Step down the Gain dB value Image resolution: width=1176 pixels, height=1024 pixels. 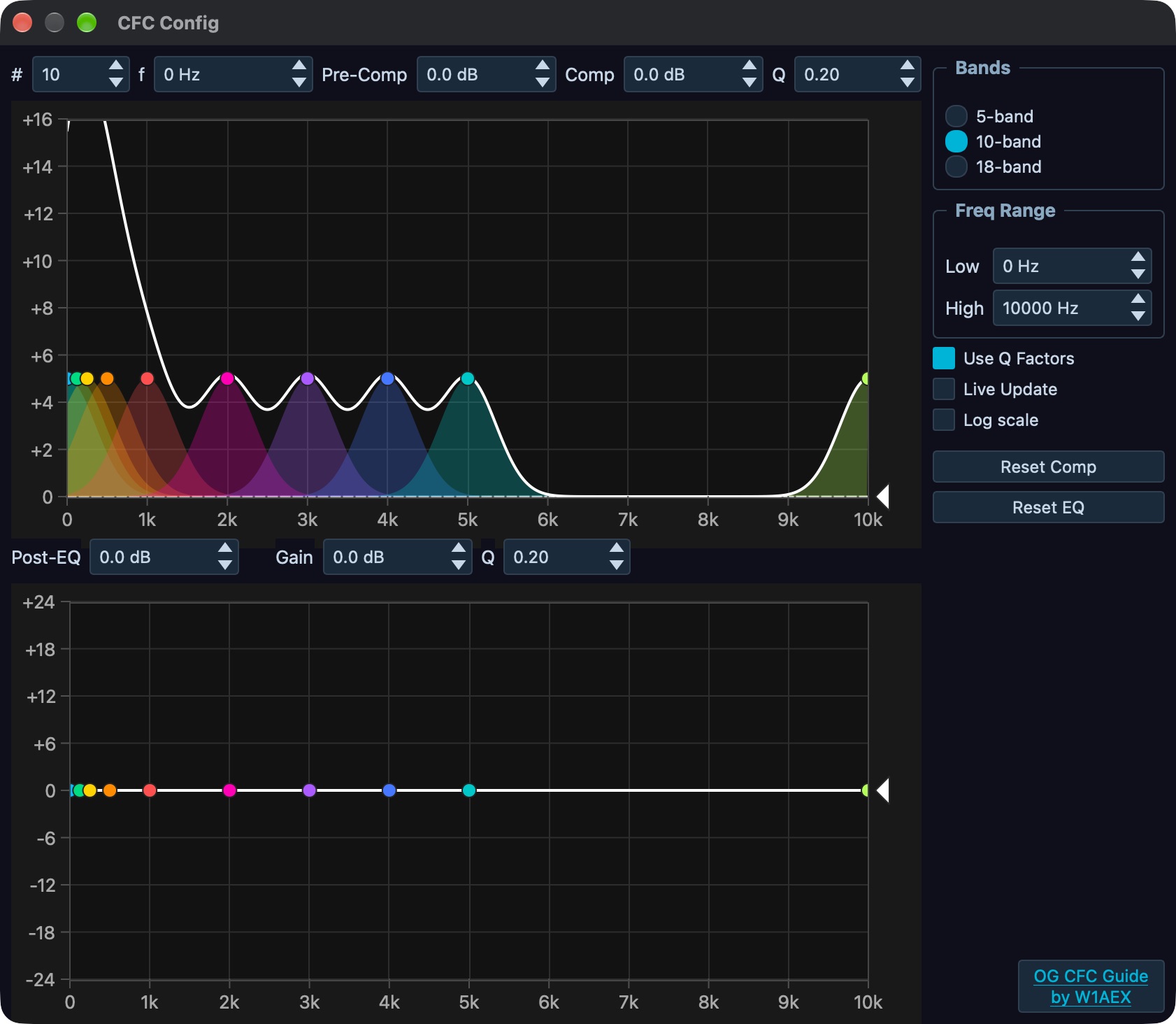pyautogui.click(x=459, y=565)
